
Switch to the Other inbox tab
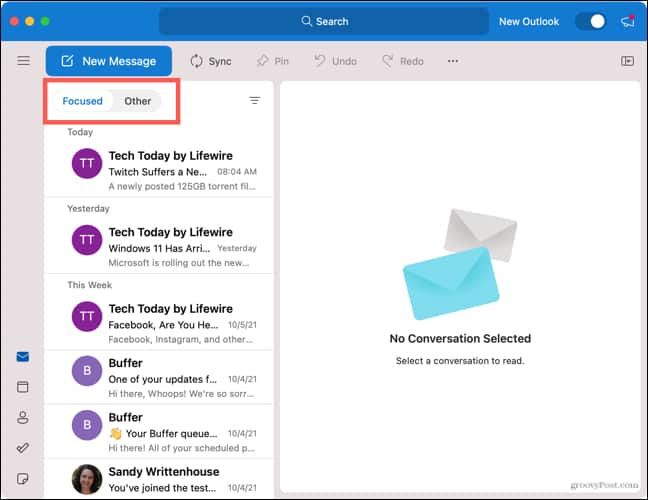coord(137,101)
